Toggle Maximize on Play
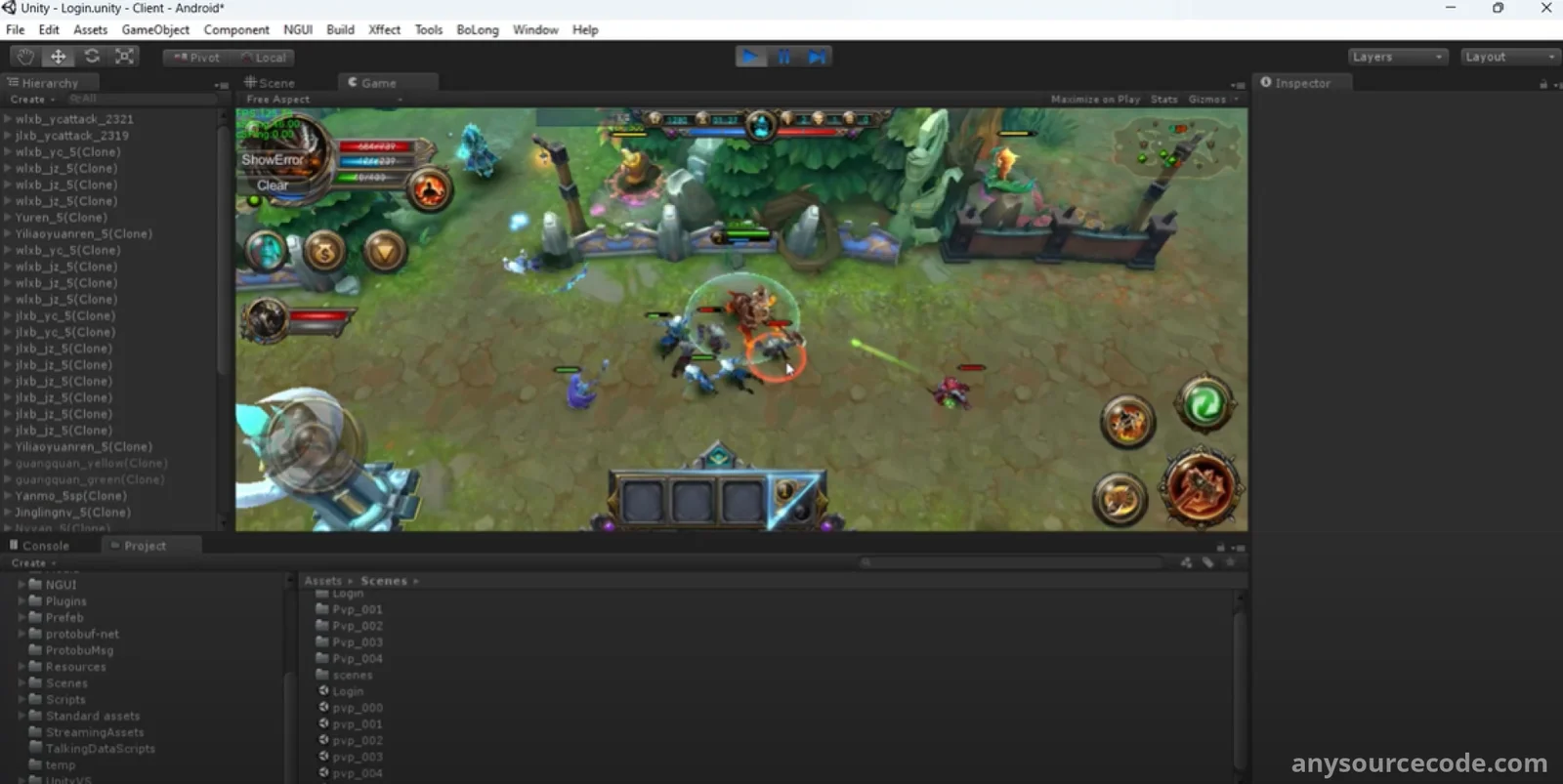The height and width of the screenshot is (784, 1563). [x=1094, y=100]
